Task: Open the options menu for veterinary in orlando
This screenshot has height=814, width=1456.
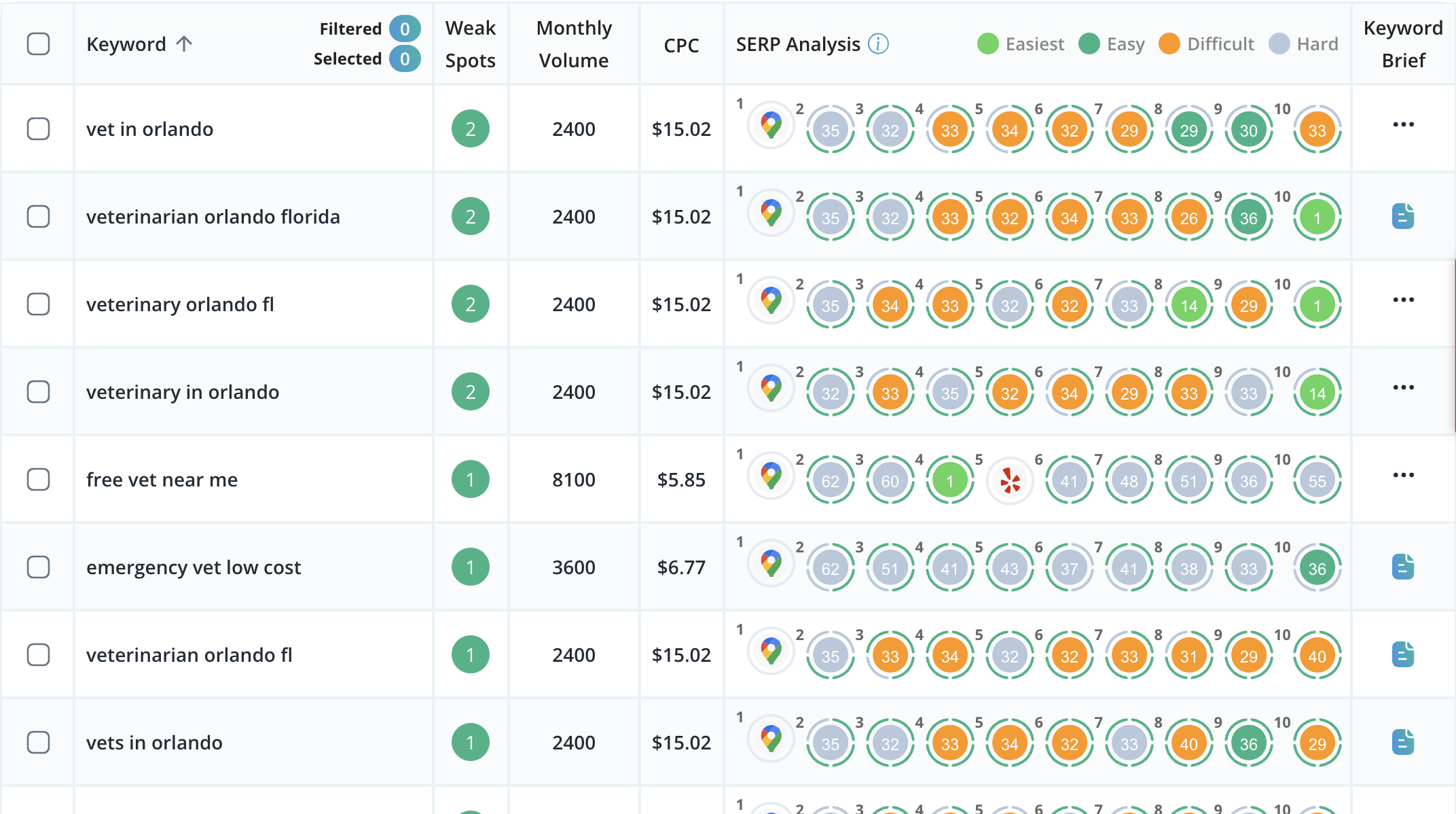Action: pos(1403,387)
